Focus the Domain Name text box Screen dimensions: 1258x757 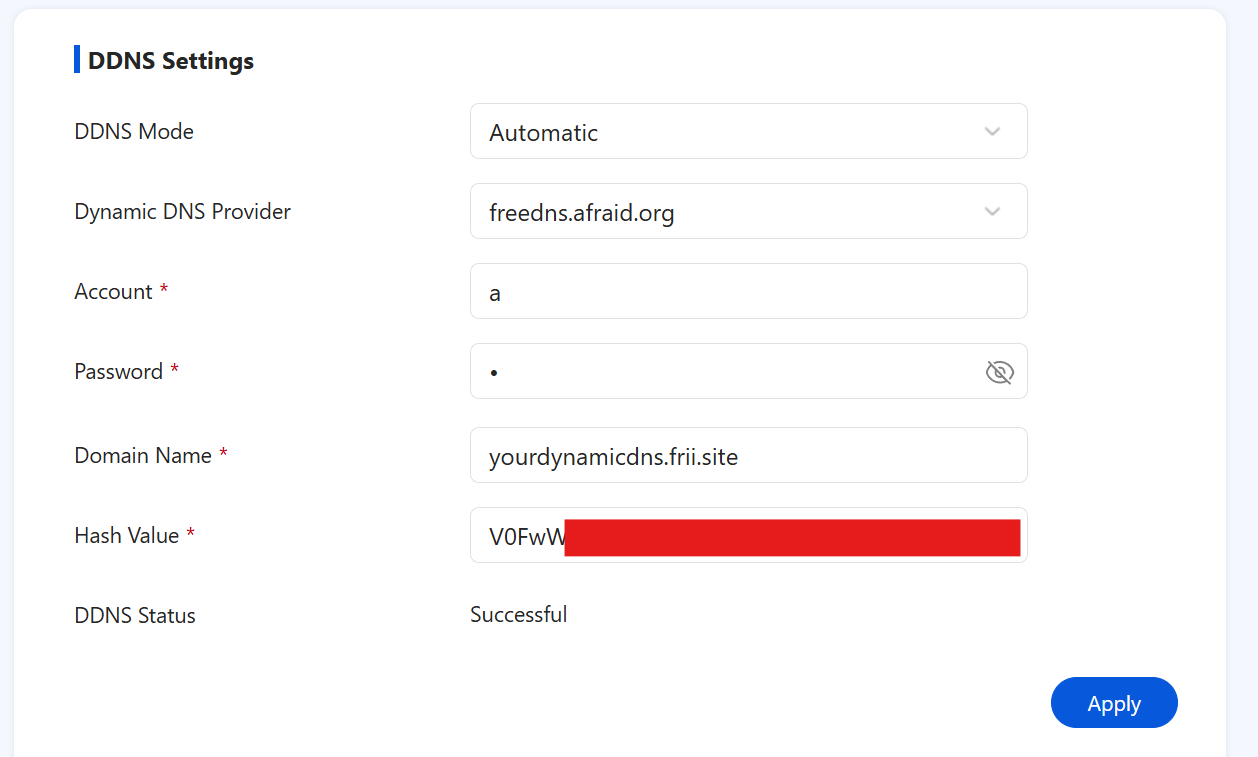(x=748, y=455)
